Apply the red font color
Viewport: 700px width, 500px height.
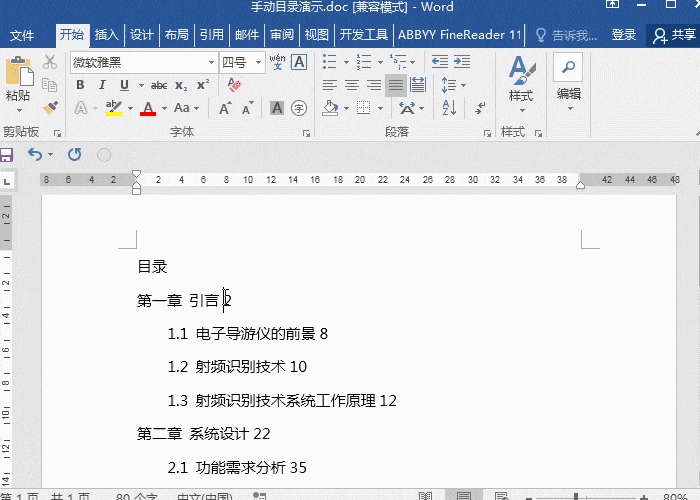click(x=148, y=108)
